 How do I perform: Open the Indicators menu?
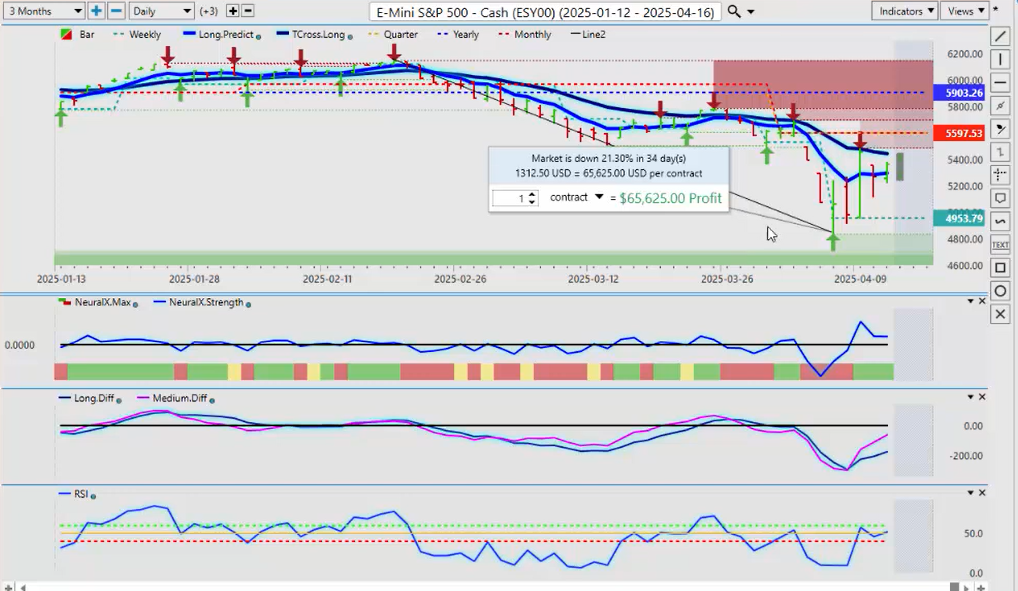(904, 11)
